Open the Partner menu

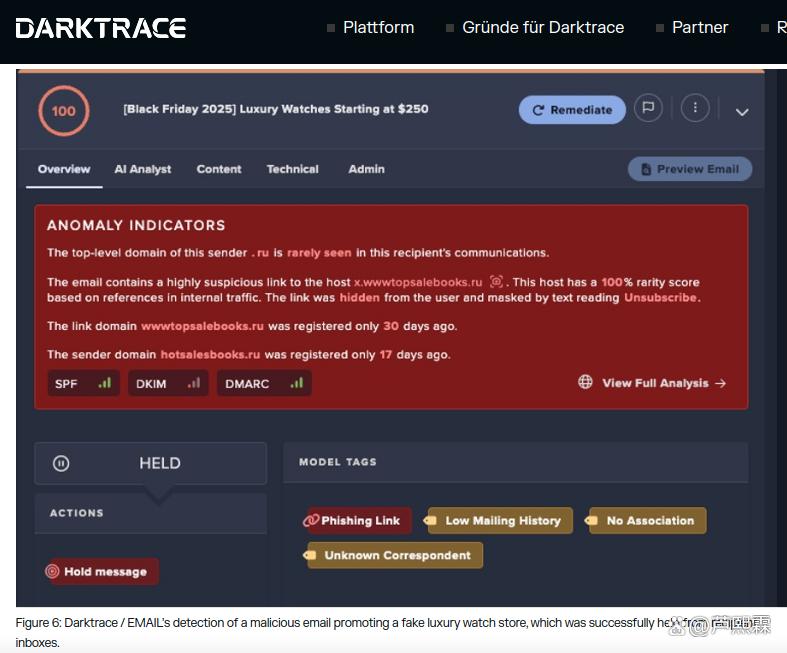(700, 27)
